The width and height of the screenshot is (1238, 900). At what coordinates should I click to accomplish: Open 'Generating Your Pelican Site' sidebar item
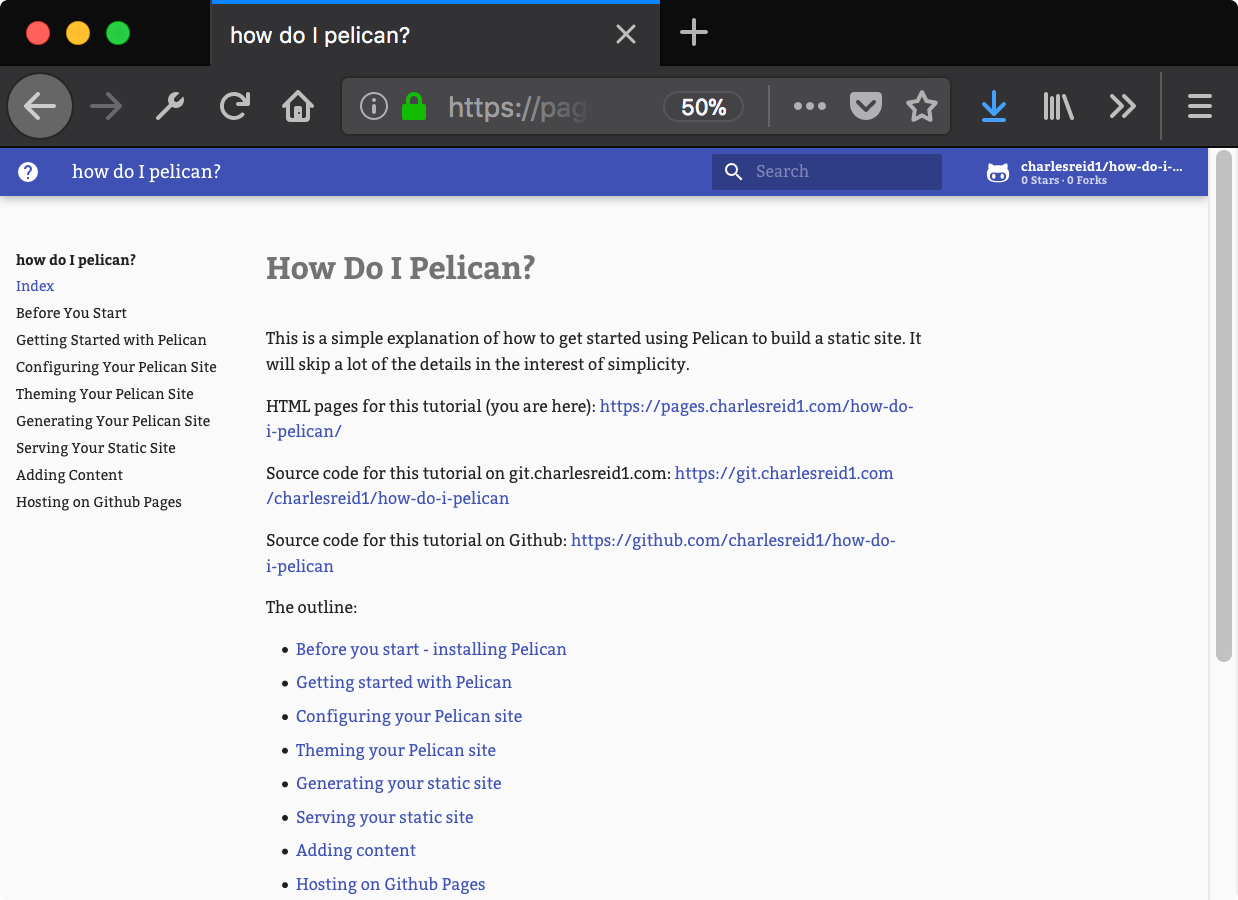[113, 421]
